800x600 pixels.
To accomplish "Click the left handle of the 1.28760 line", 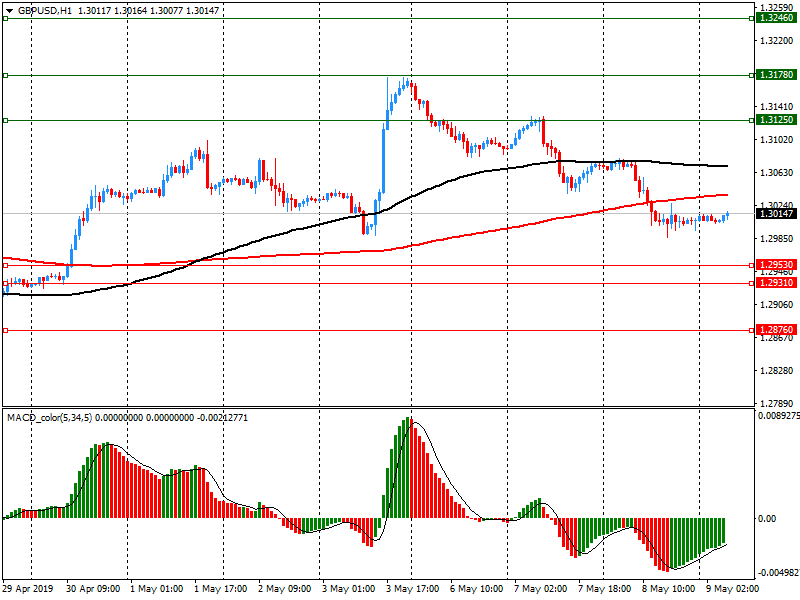I will pyautogui.click(x=5, y=329).
